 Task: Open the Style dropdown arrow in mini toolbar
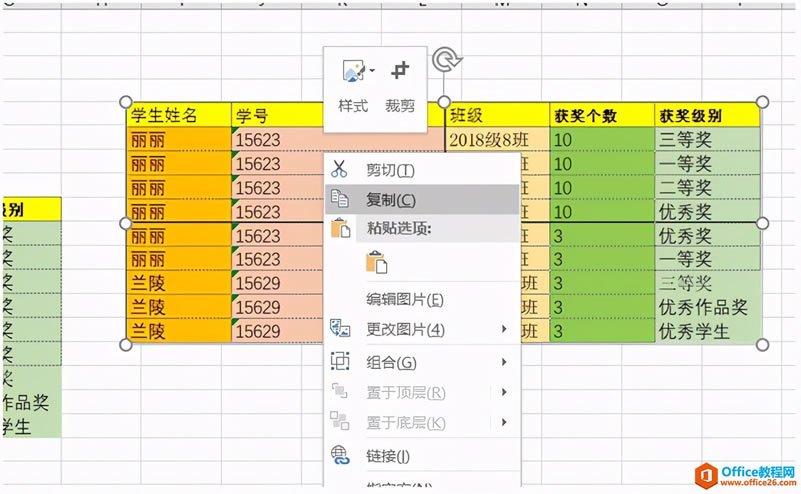point(372,70)
